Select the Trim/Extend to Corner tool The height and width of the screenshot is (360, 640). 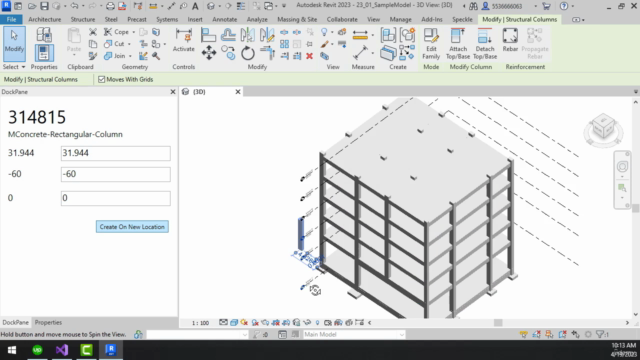267,53
